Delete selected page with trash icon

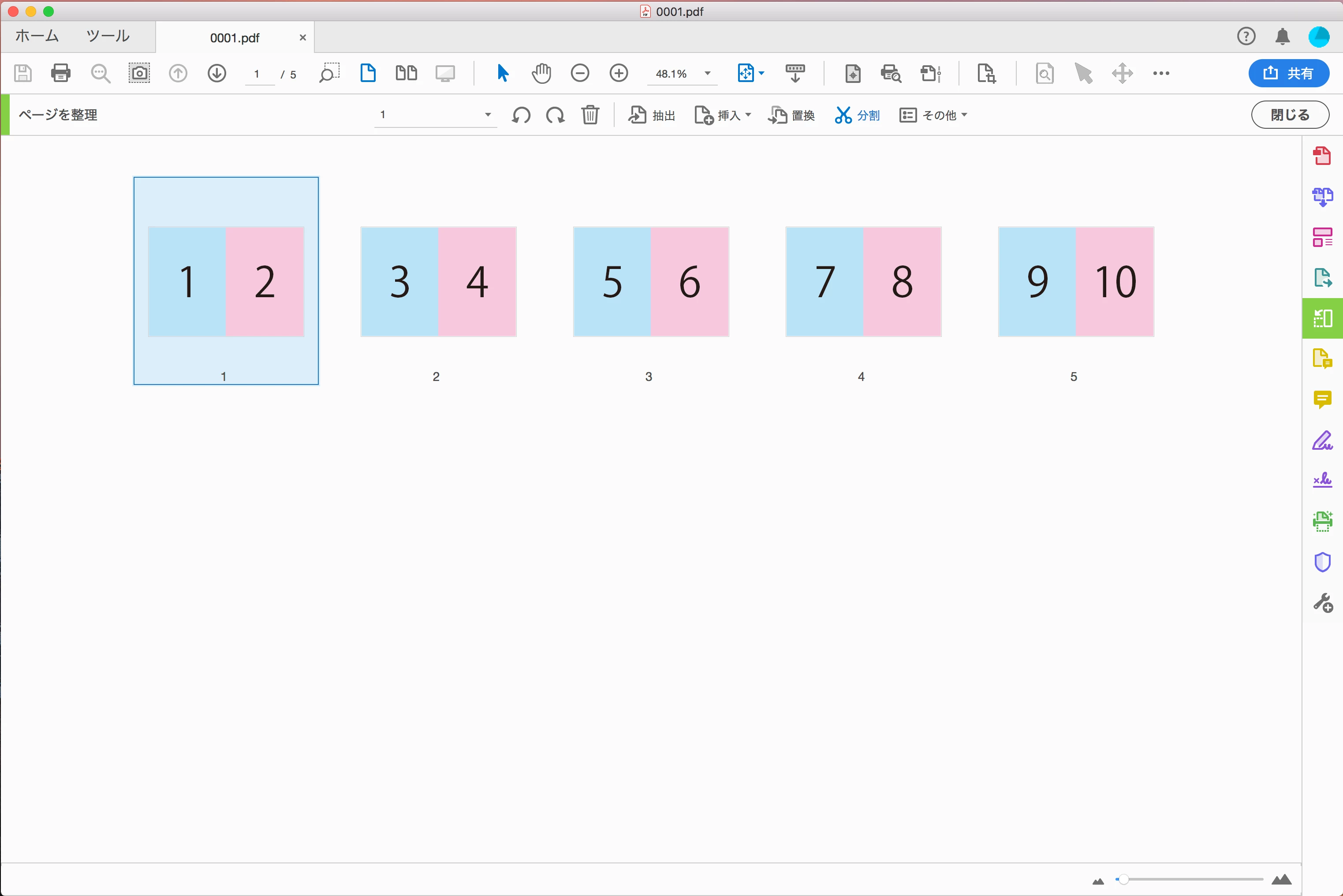(590, 115)
